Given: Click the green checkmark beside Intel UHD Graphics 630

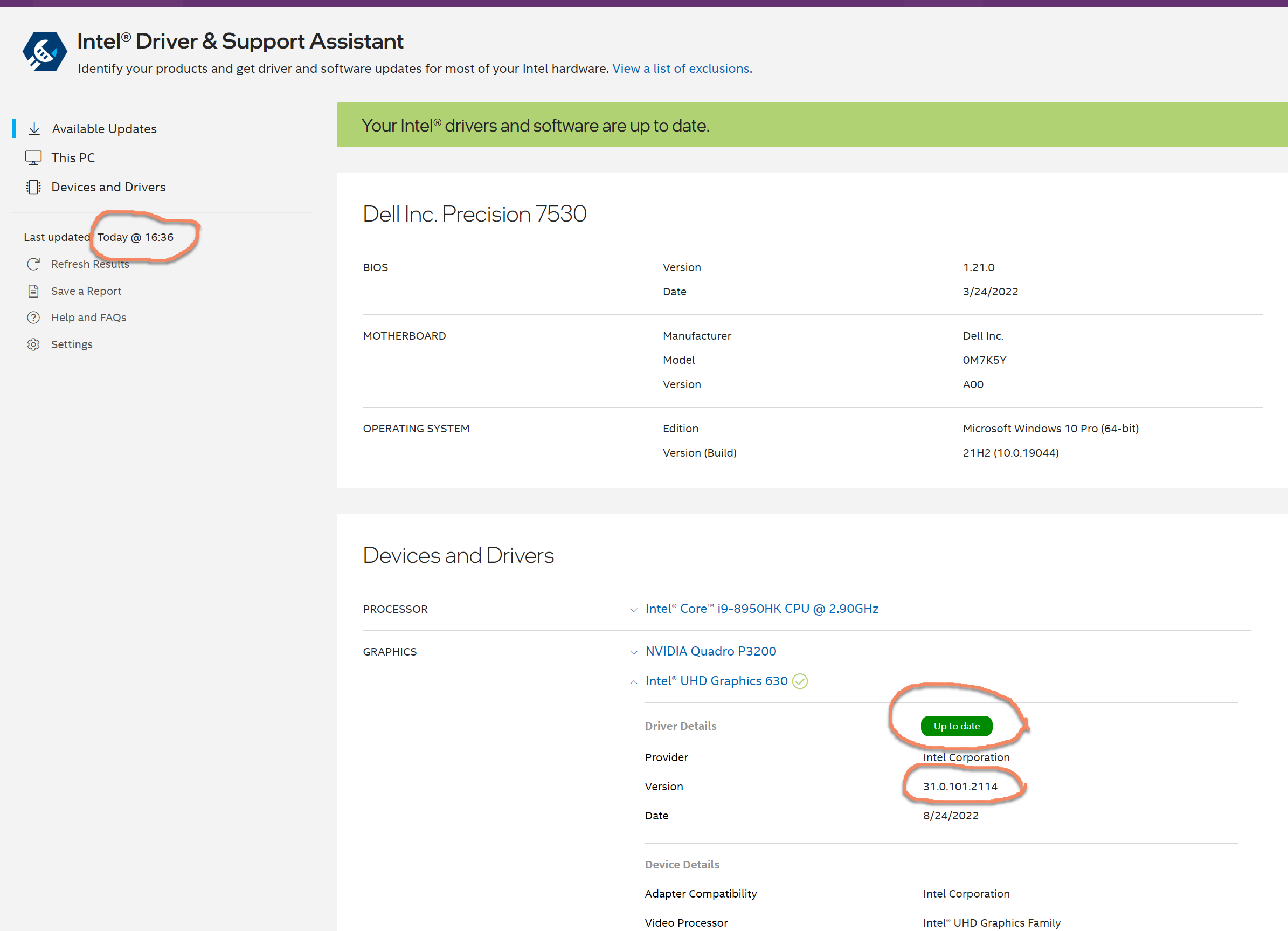Looking at the screenshot, I should pyautogui.click(x=800, y=680).
